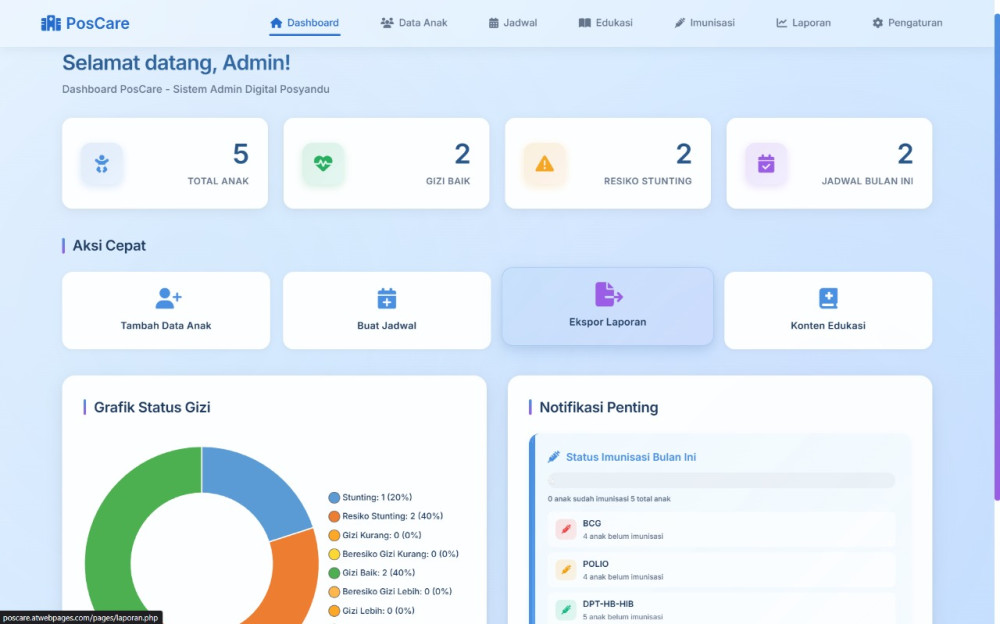This screenshot has height=624, width=1000.
Task: Go to the Data Anak menu
Action: 414,23
